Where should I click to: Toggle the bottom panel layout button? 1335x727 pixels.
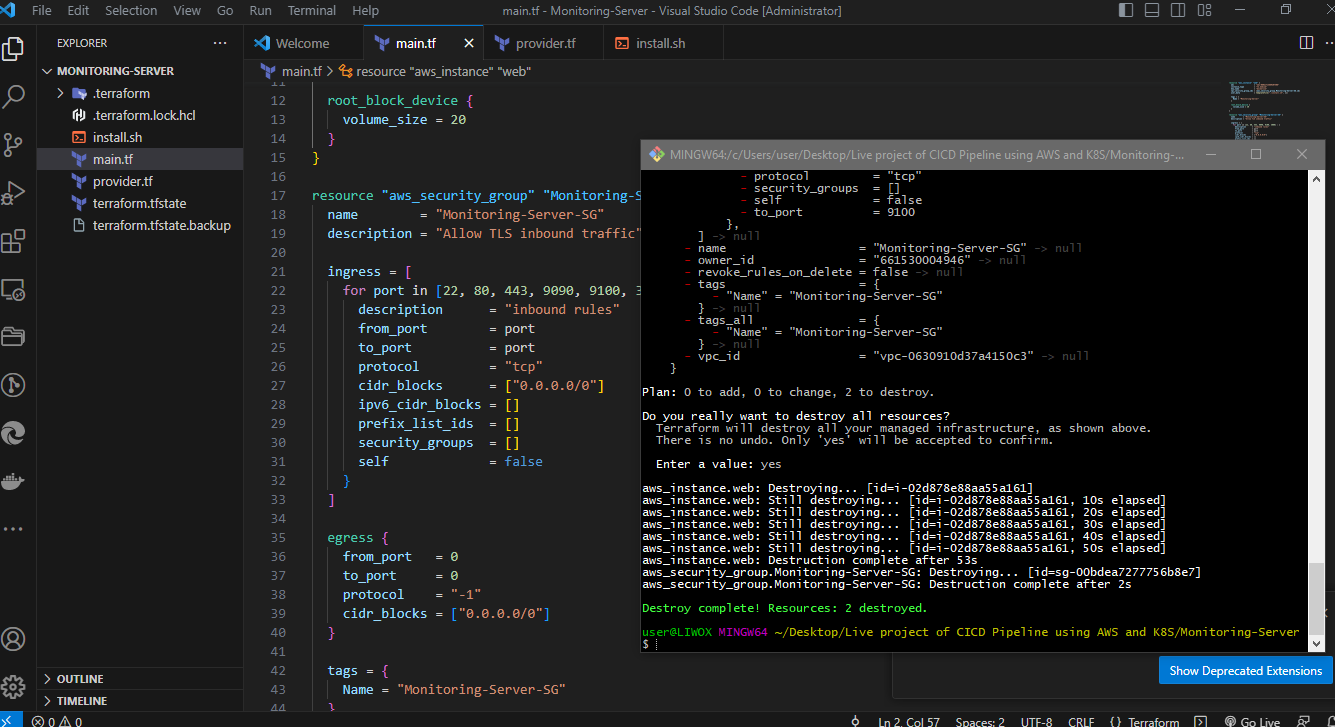coord(1151,11)
